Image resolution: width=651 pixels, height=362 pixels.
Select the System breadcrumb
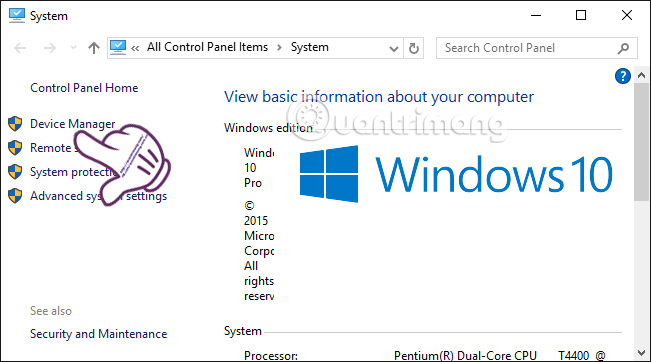(310, 47)
